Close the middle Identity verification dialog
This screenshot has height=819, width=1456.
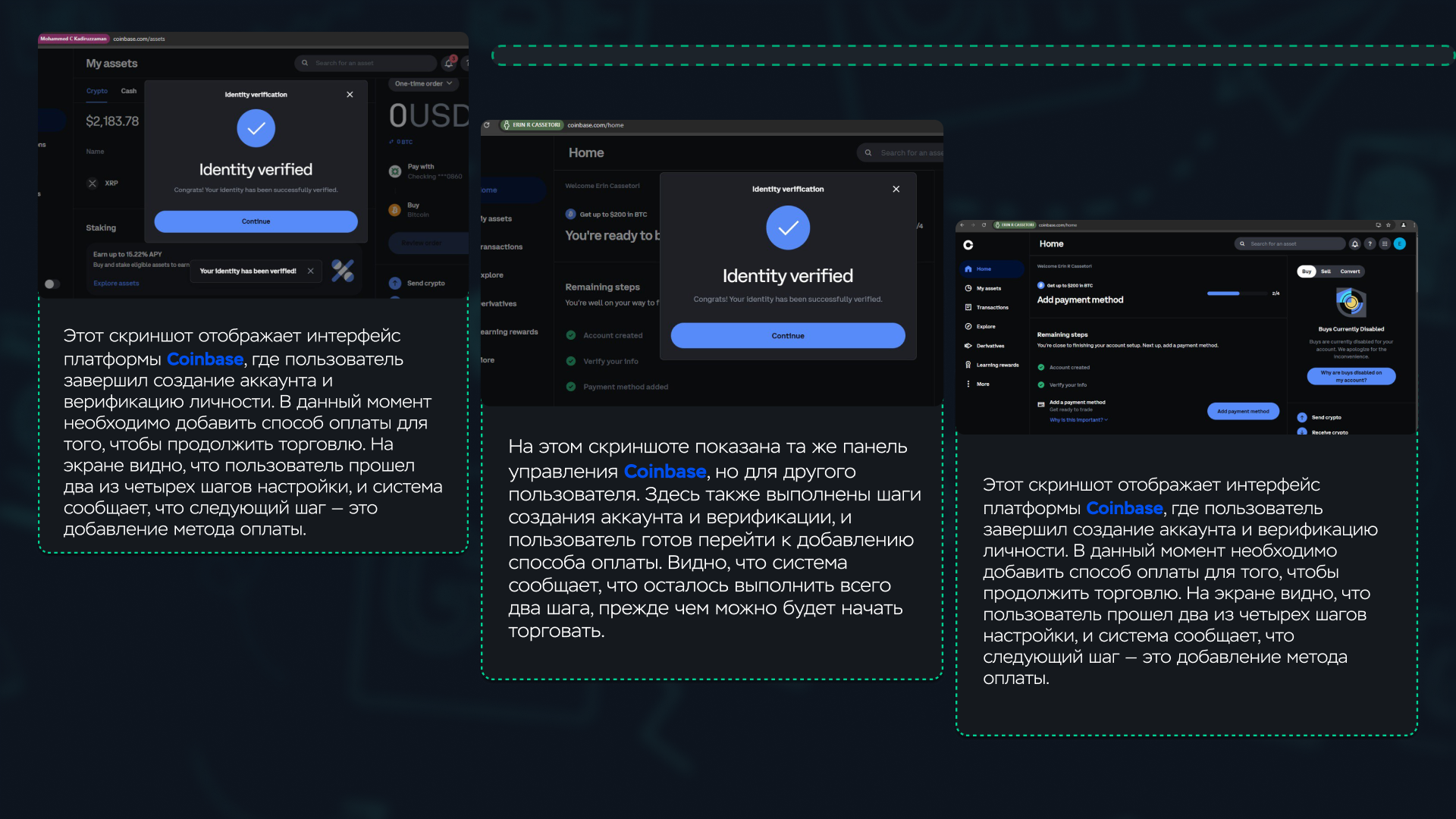(896, 190)
